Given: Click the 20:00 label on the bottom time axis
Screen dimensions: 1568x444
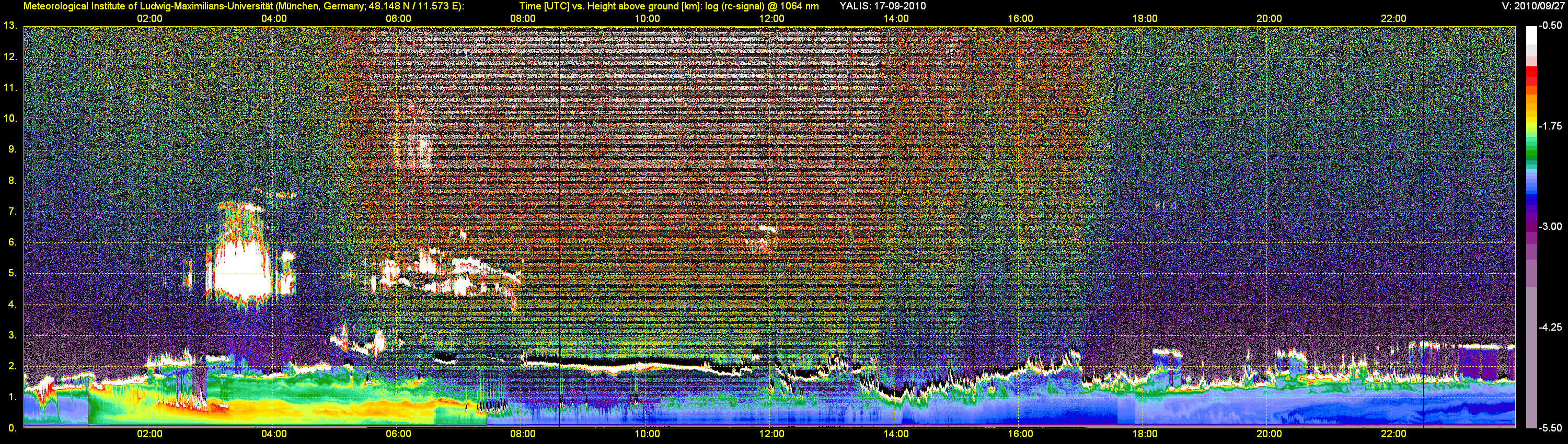Looking at the screenshot, I should (1269, 434).
